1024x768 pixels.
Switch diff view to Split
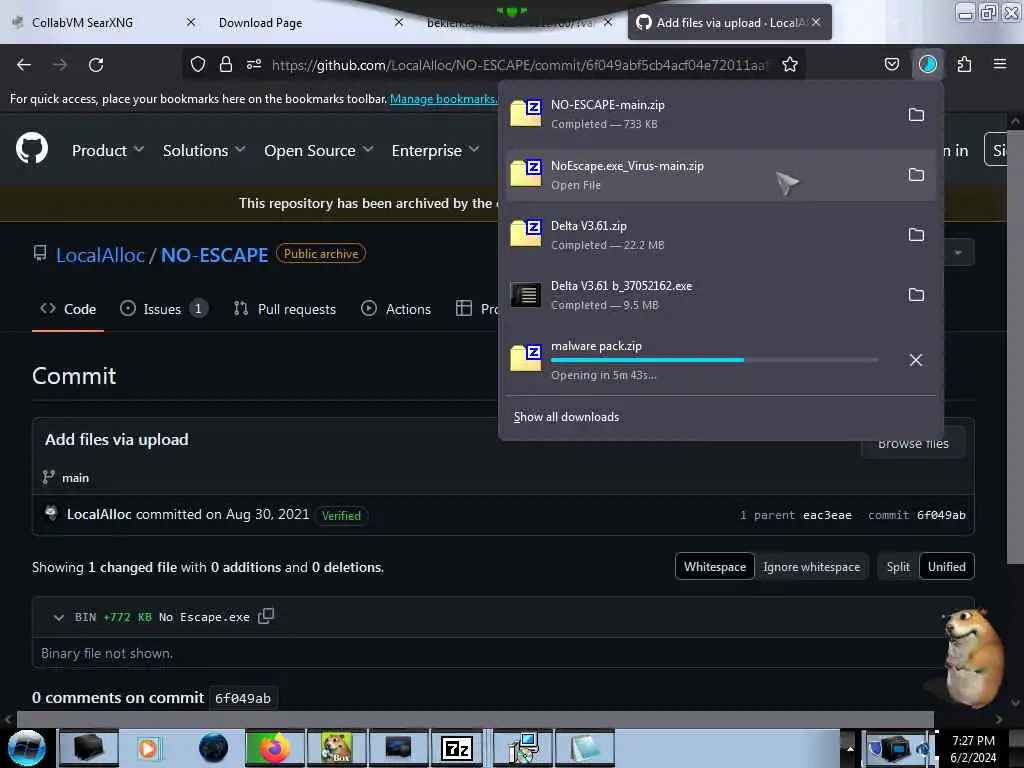coord(898,567)
